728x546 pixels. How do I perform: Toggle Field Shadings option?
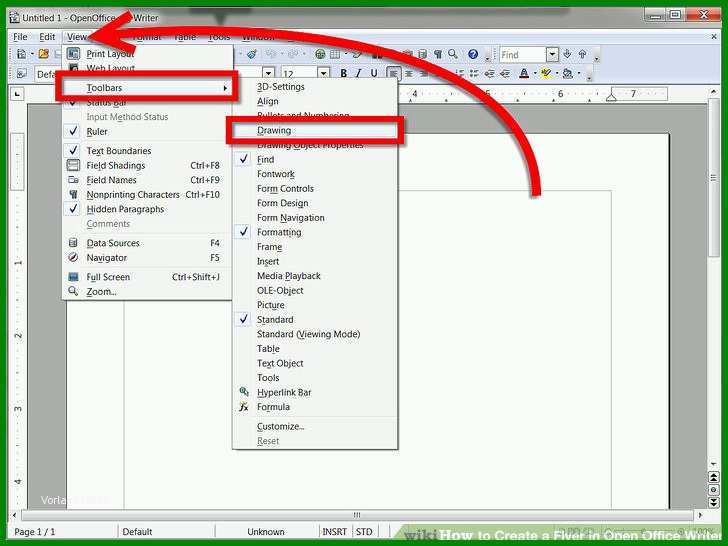146,165
